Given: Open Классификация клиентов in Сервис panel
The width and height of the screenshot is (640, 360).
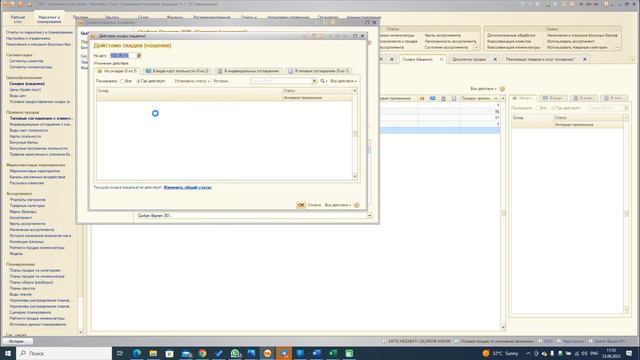Looking at the screenshot, I should pyautogui.click(x=509, y=41).
